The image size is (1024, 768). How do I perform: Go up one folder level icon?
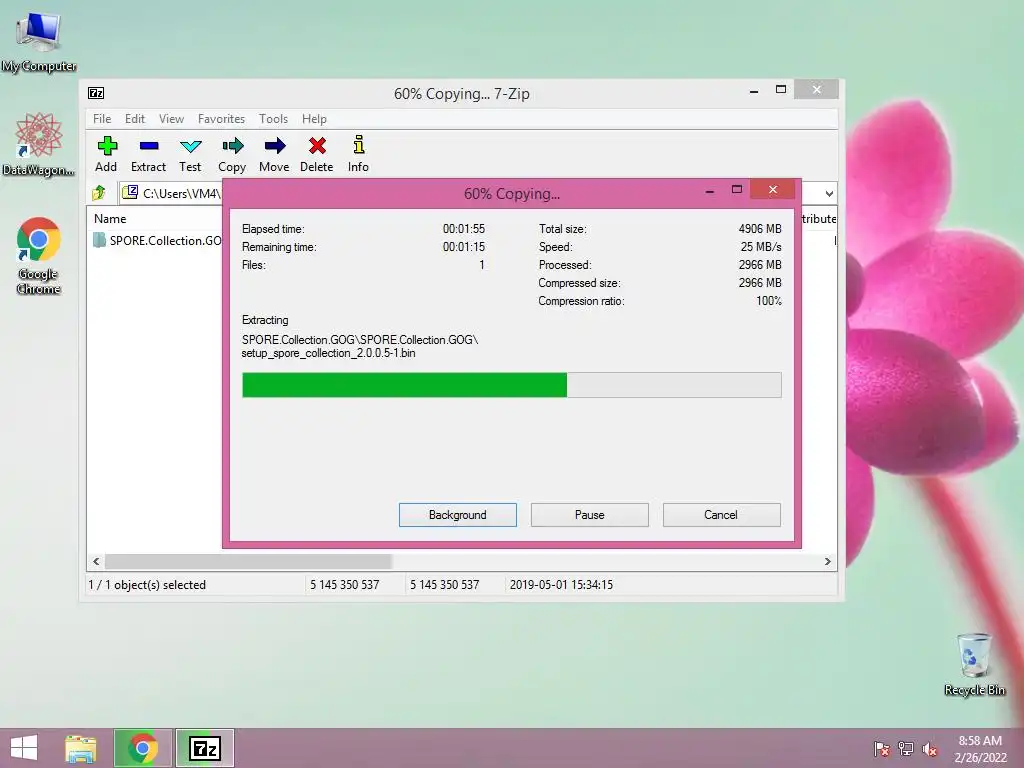click(99, 193)
